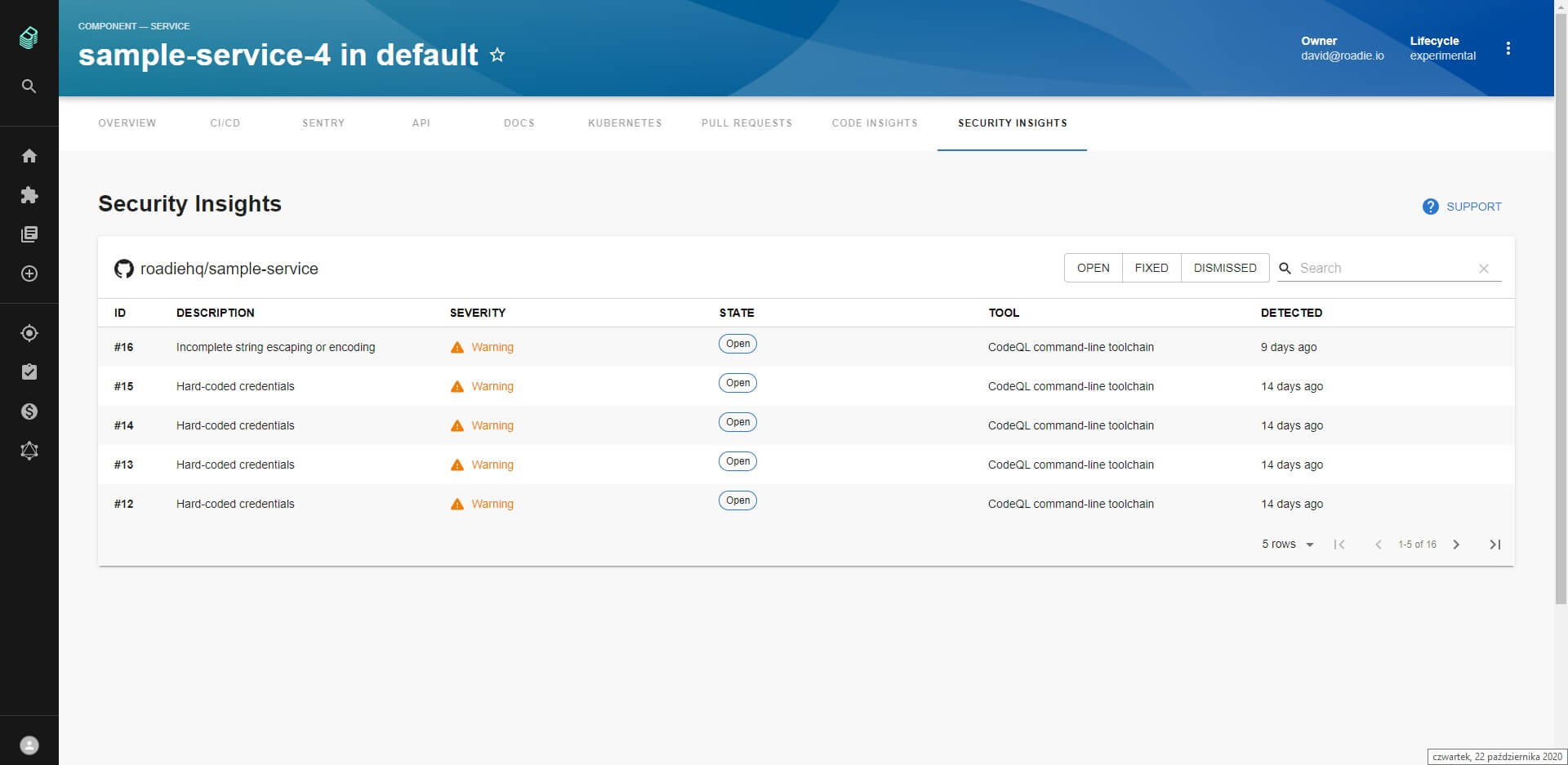Open the Pull Requests tab

[747, 123]
